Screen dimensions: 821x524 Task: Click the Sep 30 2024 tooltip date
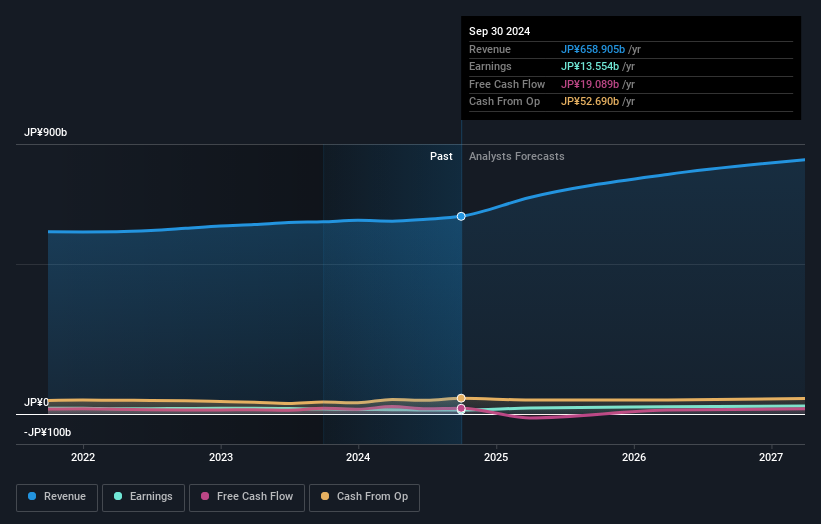tap(500, 31)
